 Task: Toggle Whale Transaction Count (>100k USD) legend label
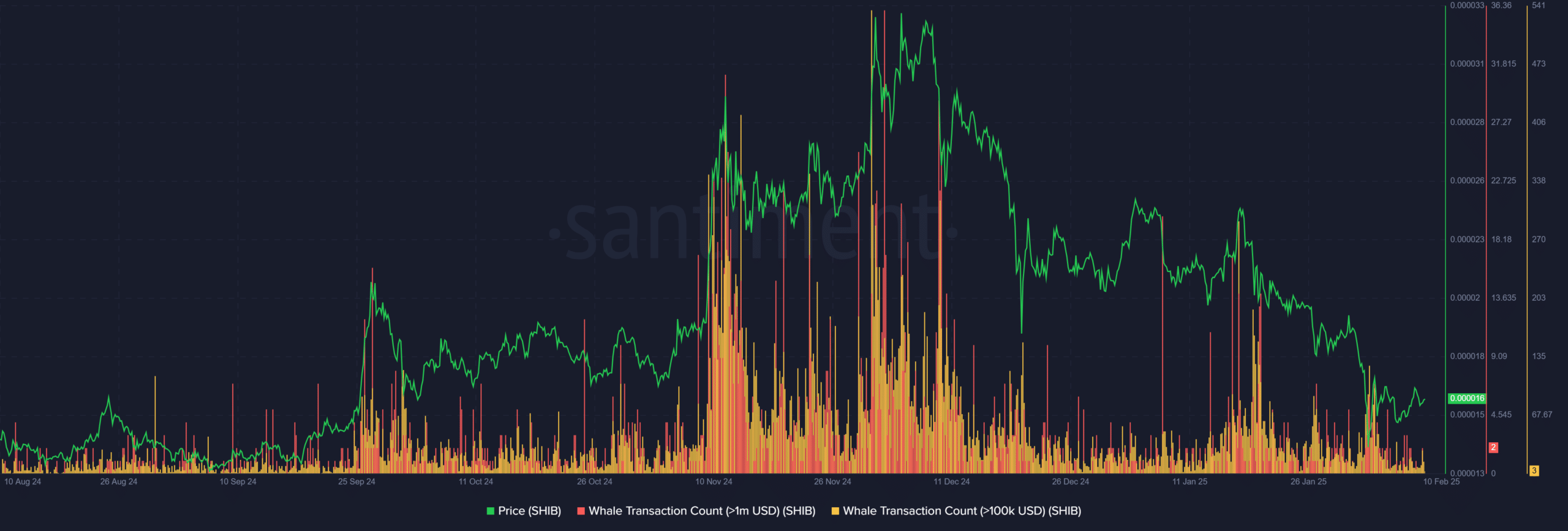962,511
